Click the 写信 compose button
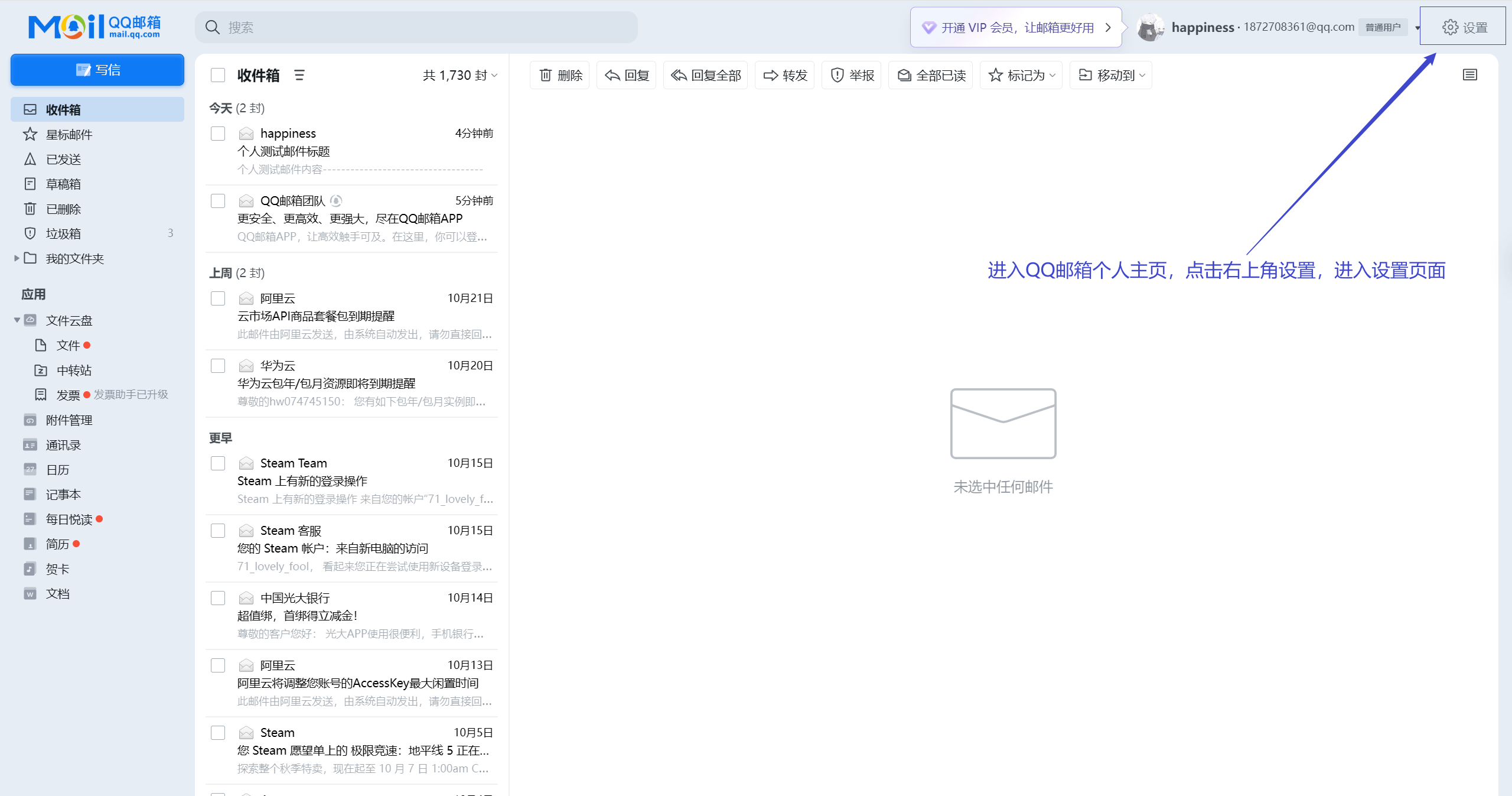This screenshot has height=796, width=1512. [x=97, y=70]
